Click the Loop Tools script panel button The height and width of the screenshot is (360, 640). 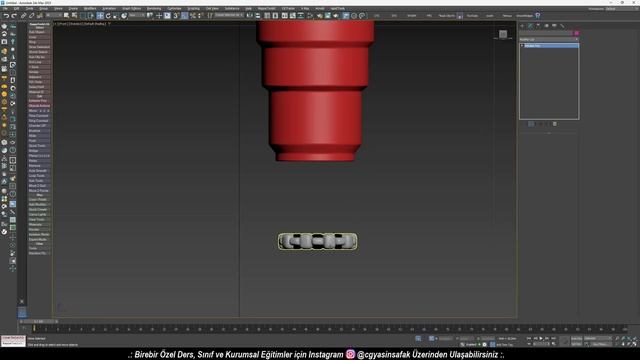point(39,176)
